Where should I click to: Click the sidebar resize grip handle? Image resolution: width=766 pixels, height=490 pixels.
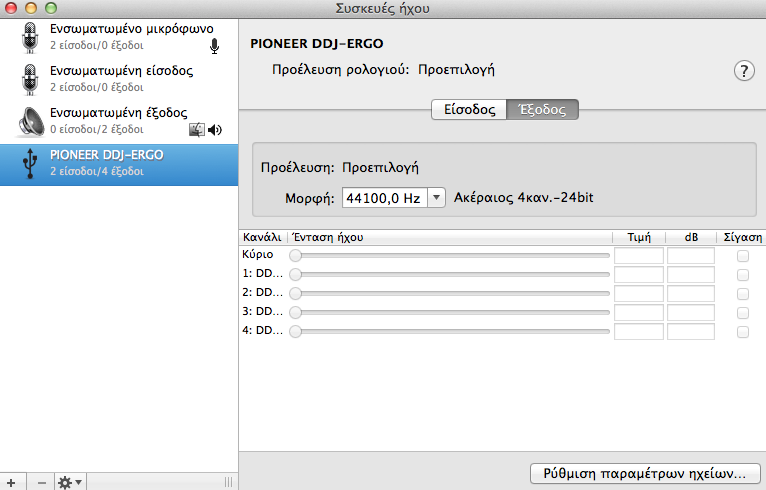[228, 483]
